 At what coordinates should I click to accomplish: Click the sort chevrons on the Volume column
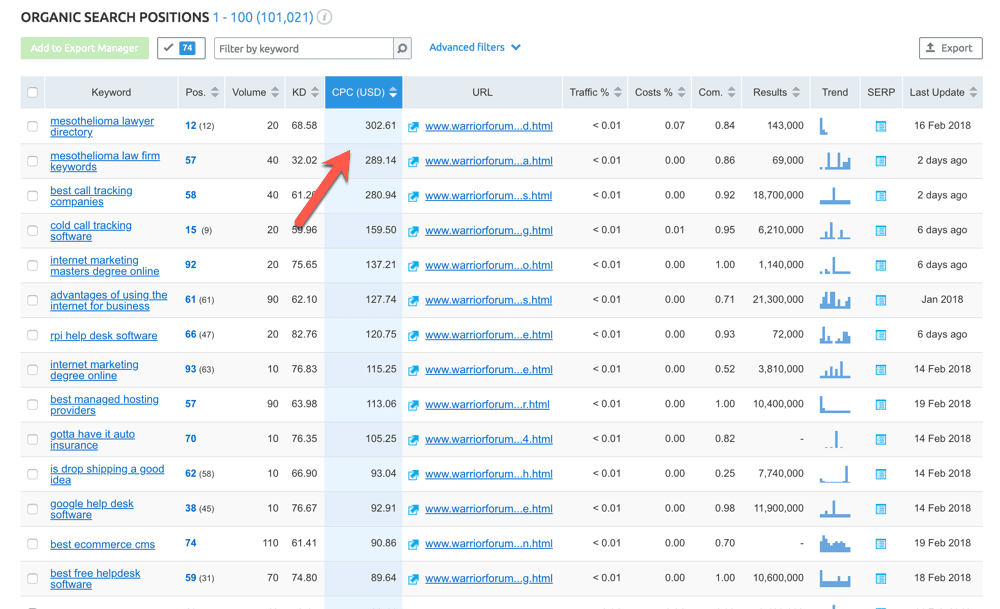click(275, 91)
